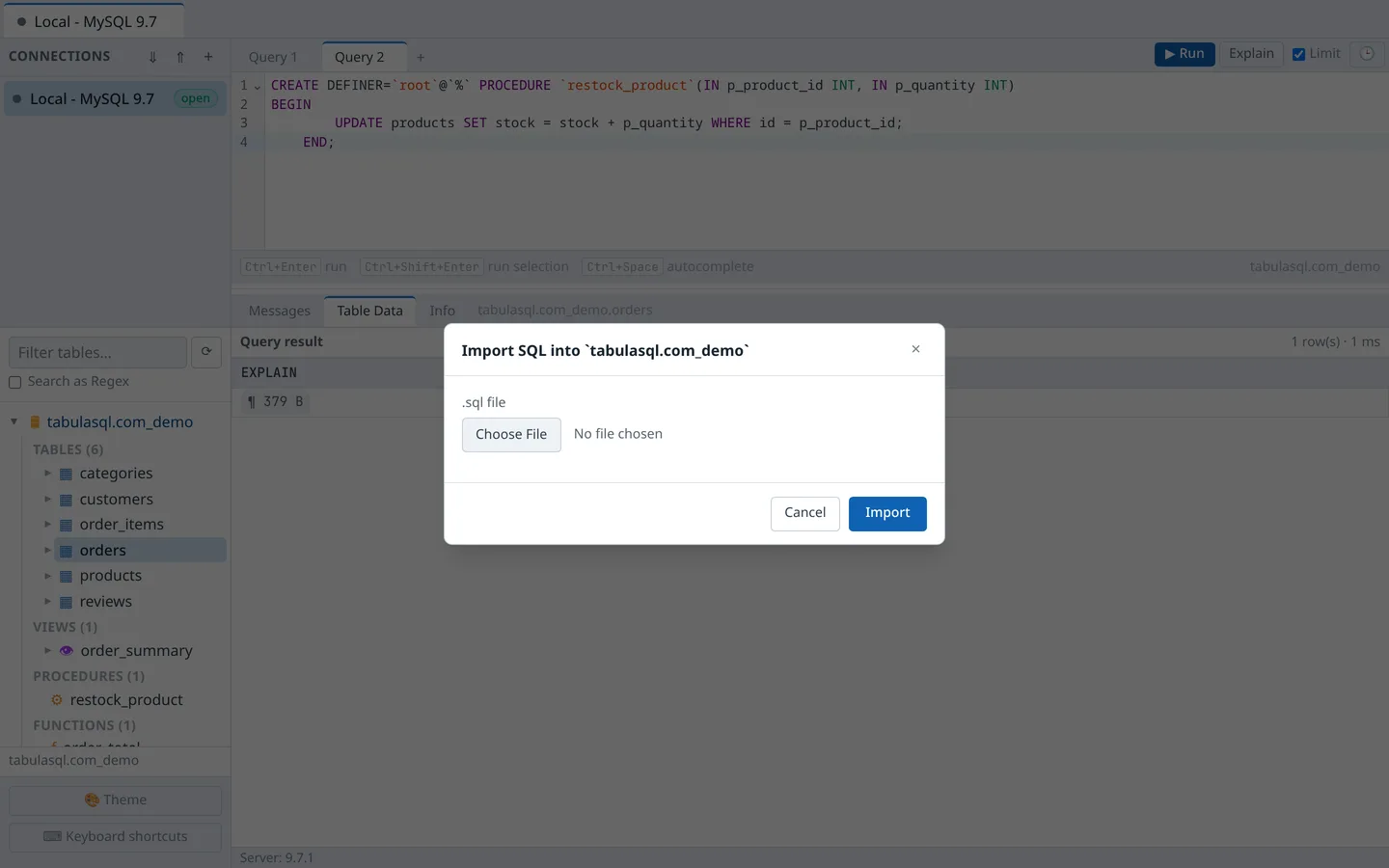Click the export connections up-arrow icon
The height and width of the screenshot is (868, 1389).
point(180,57)
